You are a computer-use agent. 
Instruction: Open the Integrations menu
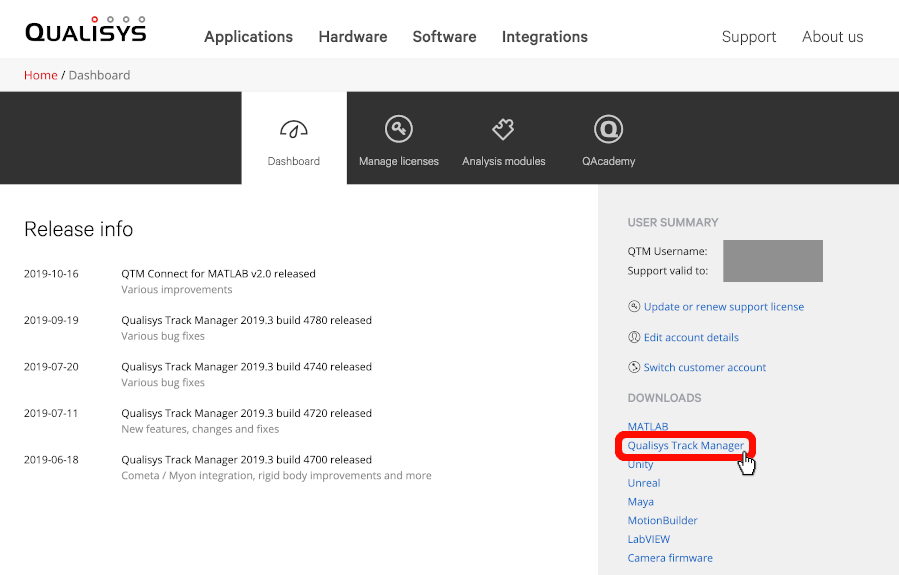click(545, 37)
